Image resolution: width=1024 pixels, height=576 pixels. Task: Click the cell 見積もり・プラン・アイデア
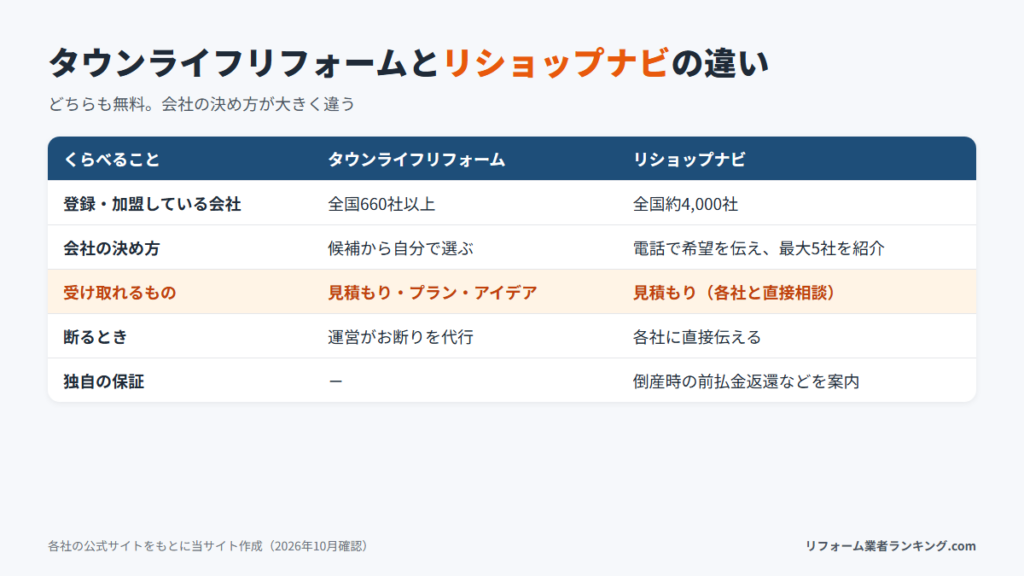pos(432,293)
